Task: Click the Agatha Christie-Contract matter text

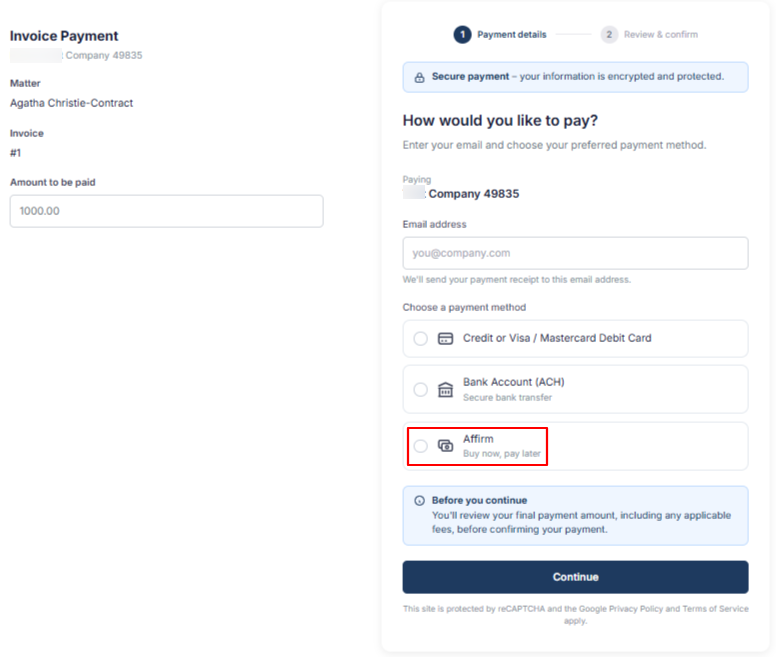Action: pyautogui.click(x=71, y=103)
